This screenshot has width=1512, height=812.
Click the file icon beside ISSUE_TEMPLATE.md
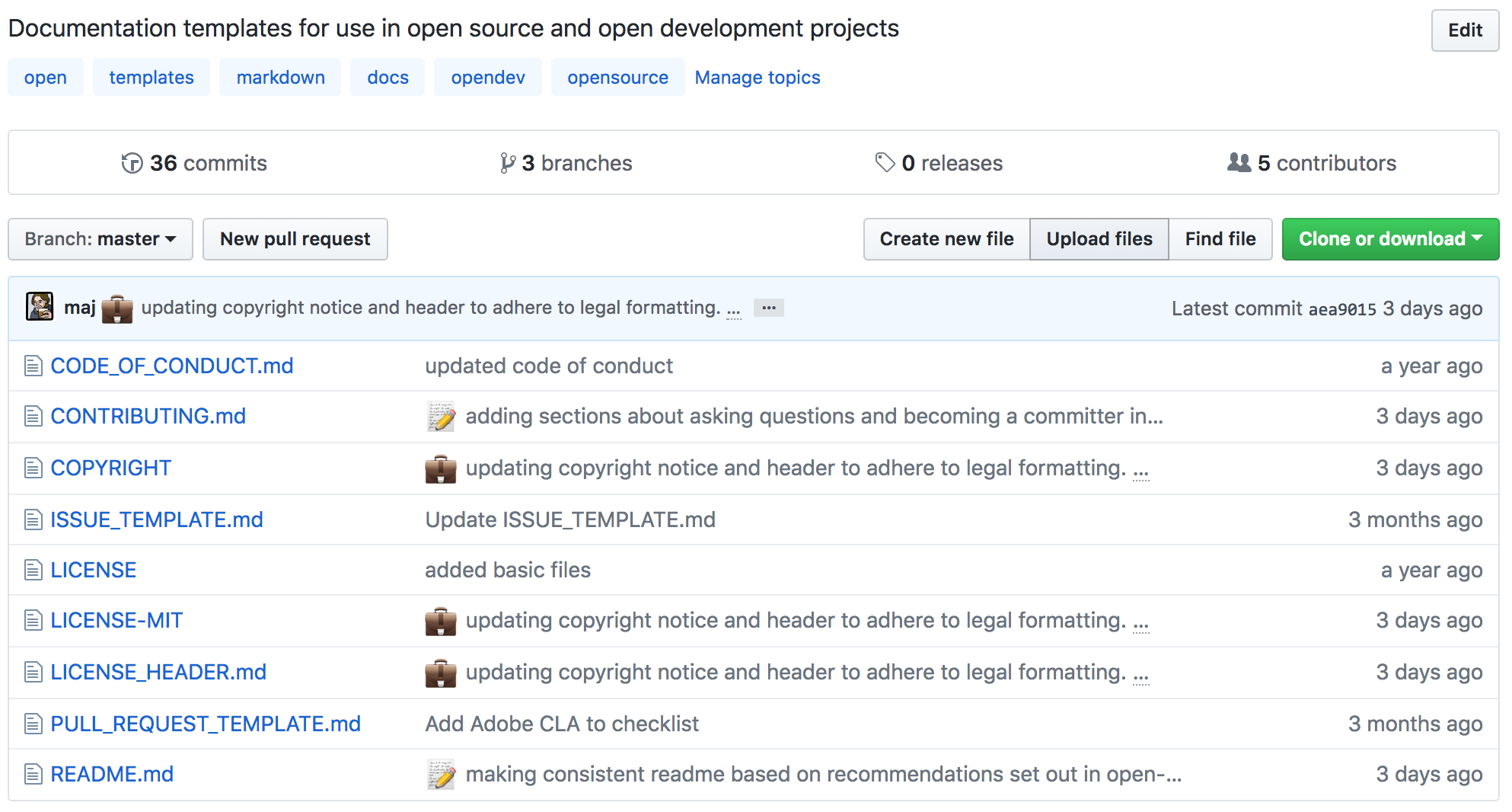[32, 519]
